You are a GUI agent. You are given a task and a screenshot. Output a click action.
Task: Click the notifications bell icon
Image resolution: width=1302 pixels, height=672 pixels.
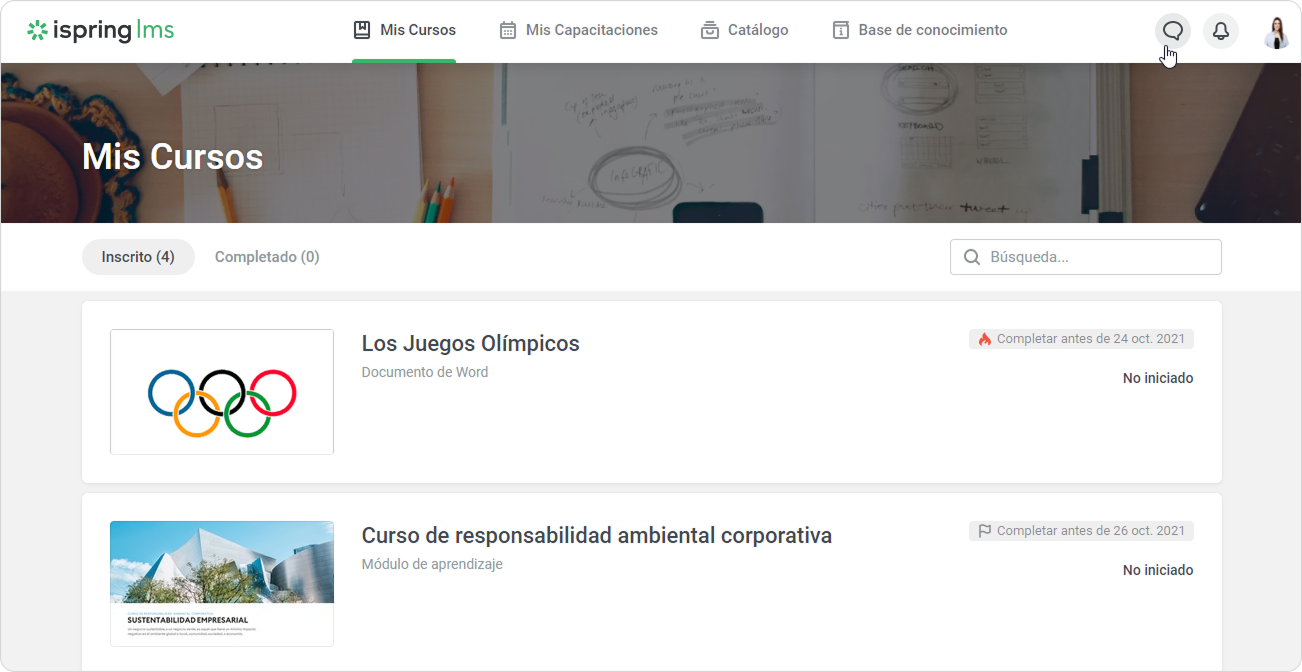coord(1220,31)
